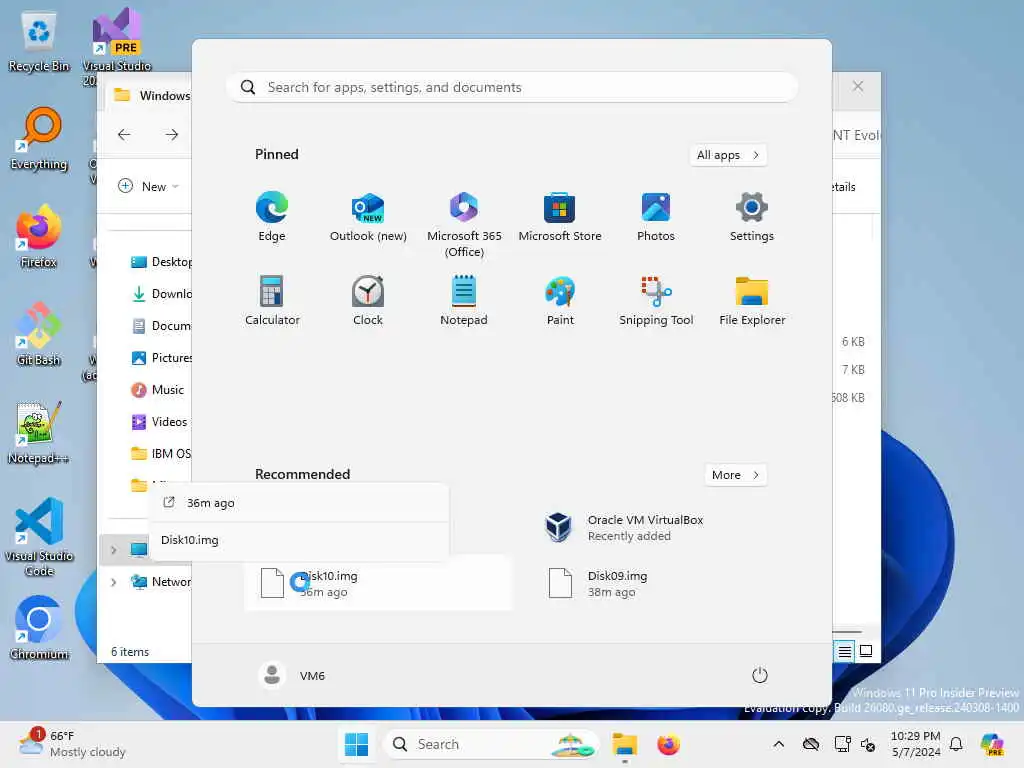Select Videos in Explorer sidebar
The height and width of the screenshot is (768, 1024).
[159, 422]
